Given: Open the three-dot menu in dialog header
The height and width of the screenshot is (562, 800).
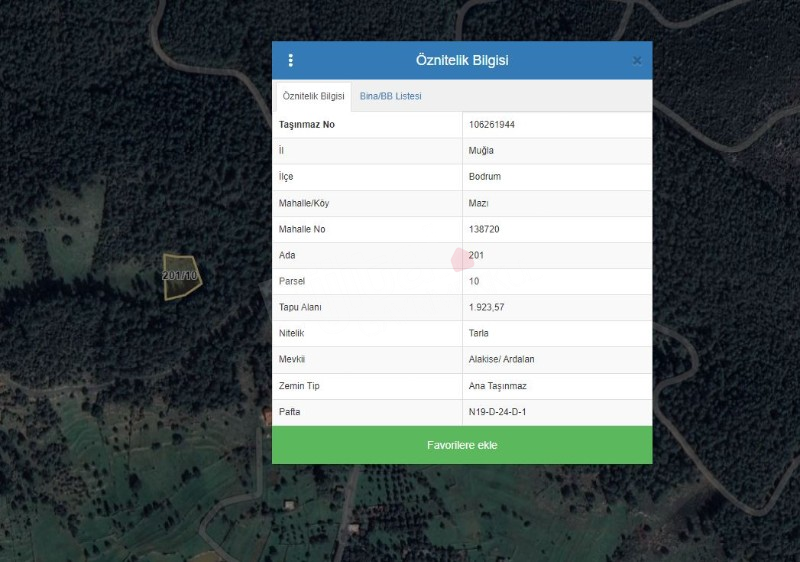Looking at the screenshot, I should [291, 60].
